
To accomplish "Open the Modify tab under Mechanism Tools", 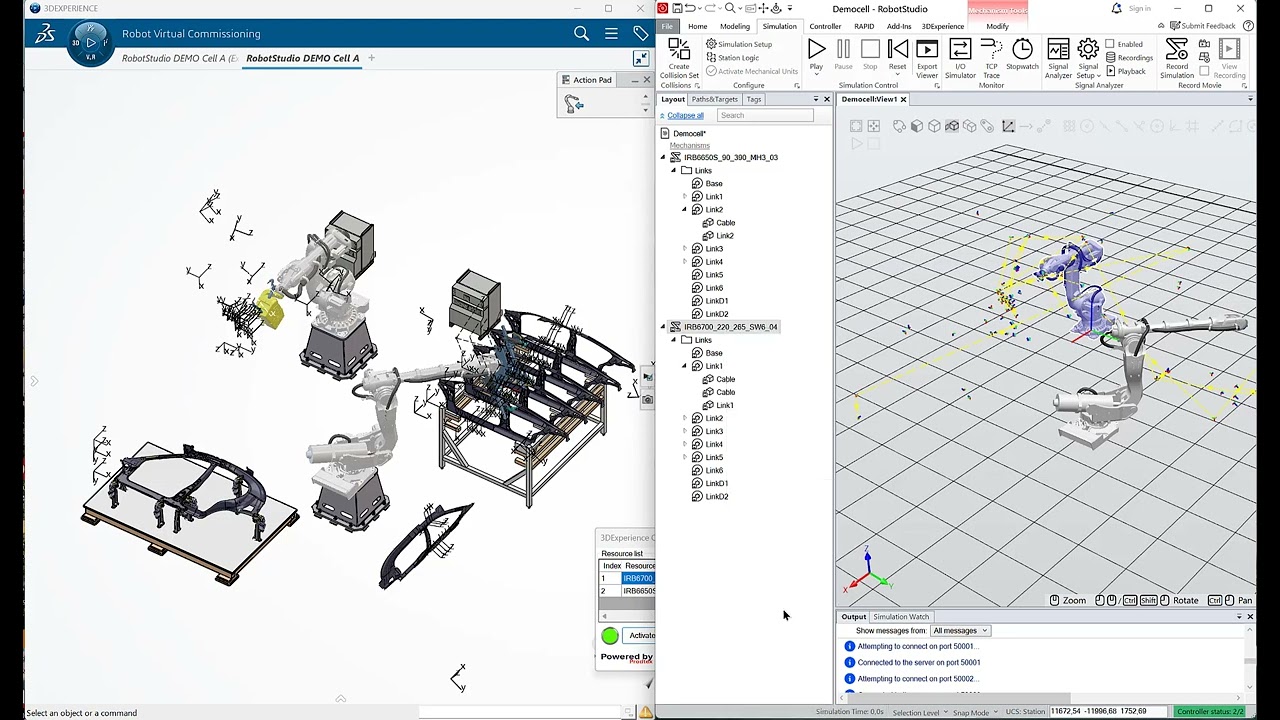I will coord(997,26).
